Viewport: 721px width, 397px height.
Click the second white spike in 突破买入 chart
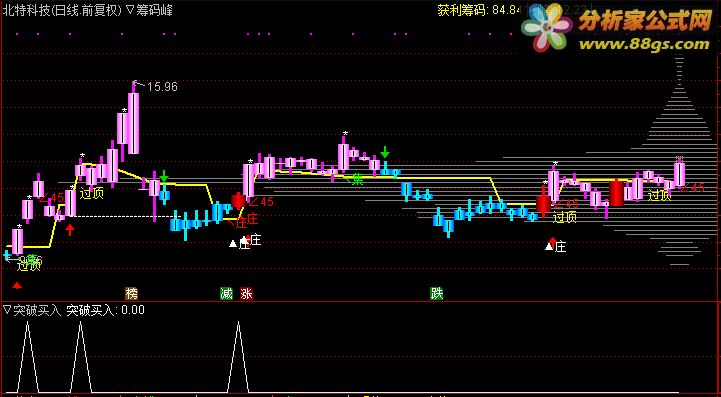click(x=80, y=357)
